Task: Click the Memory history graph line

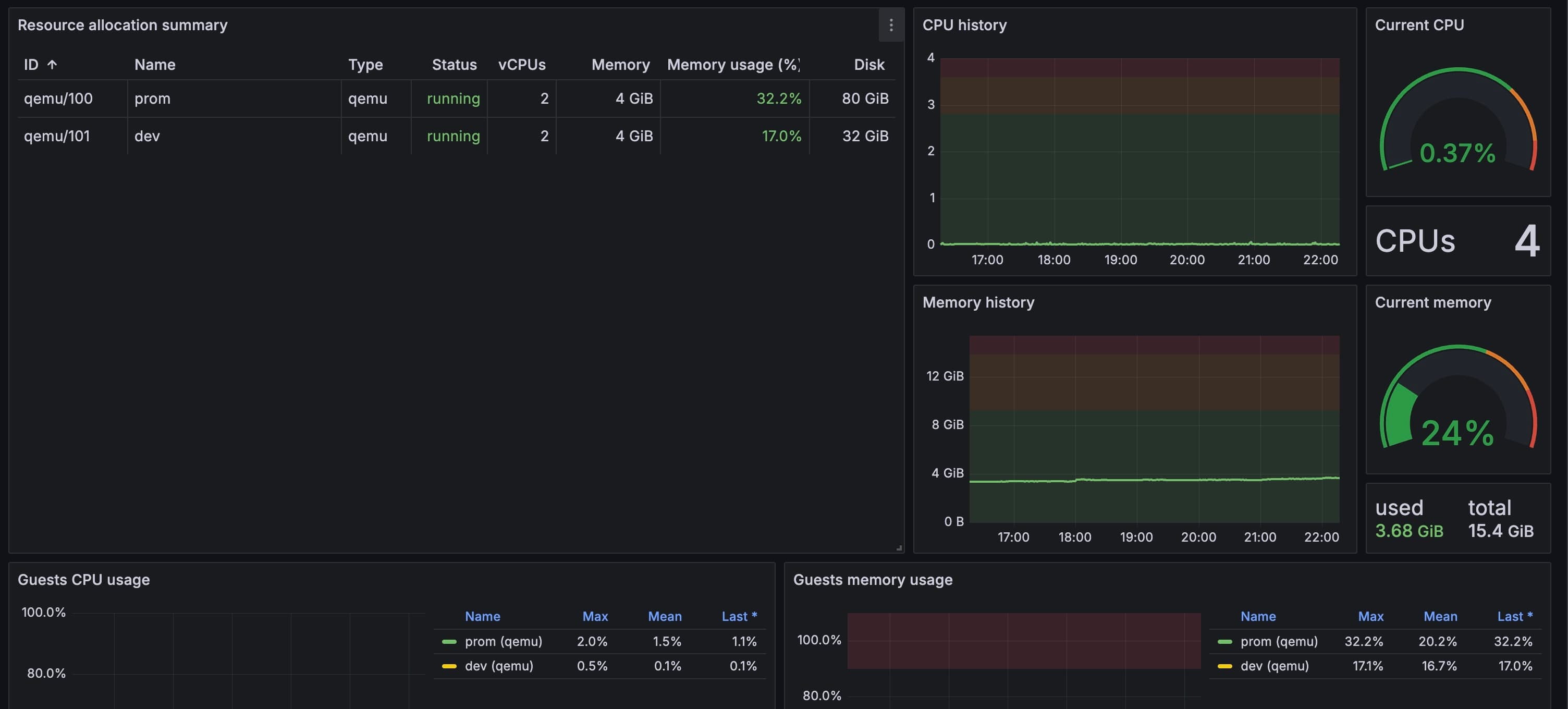Action: point(1154,480)
